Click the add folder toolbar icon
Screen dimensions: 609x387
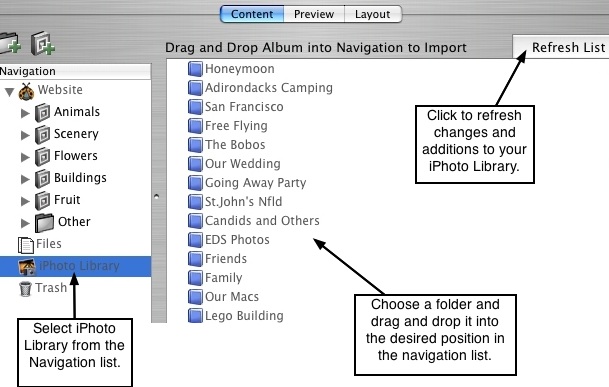tap(10, 44)
